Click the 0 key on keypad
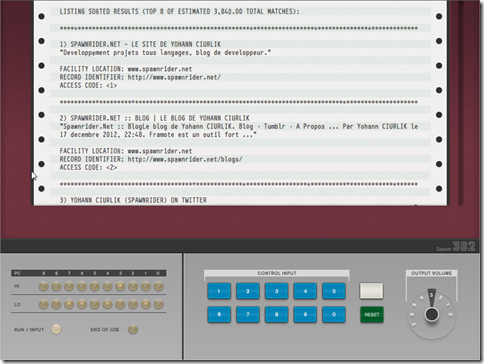This screenshot has width=484, height=364. (x=334, y=314)
